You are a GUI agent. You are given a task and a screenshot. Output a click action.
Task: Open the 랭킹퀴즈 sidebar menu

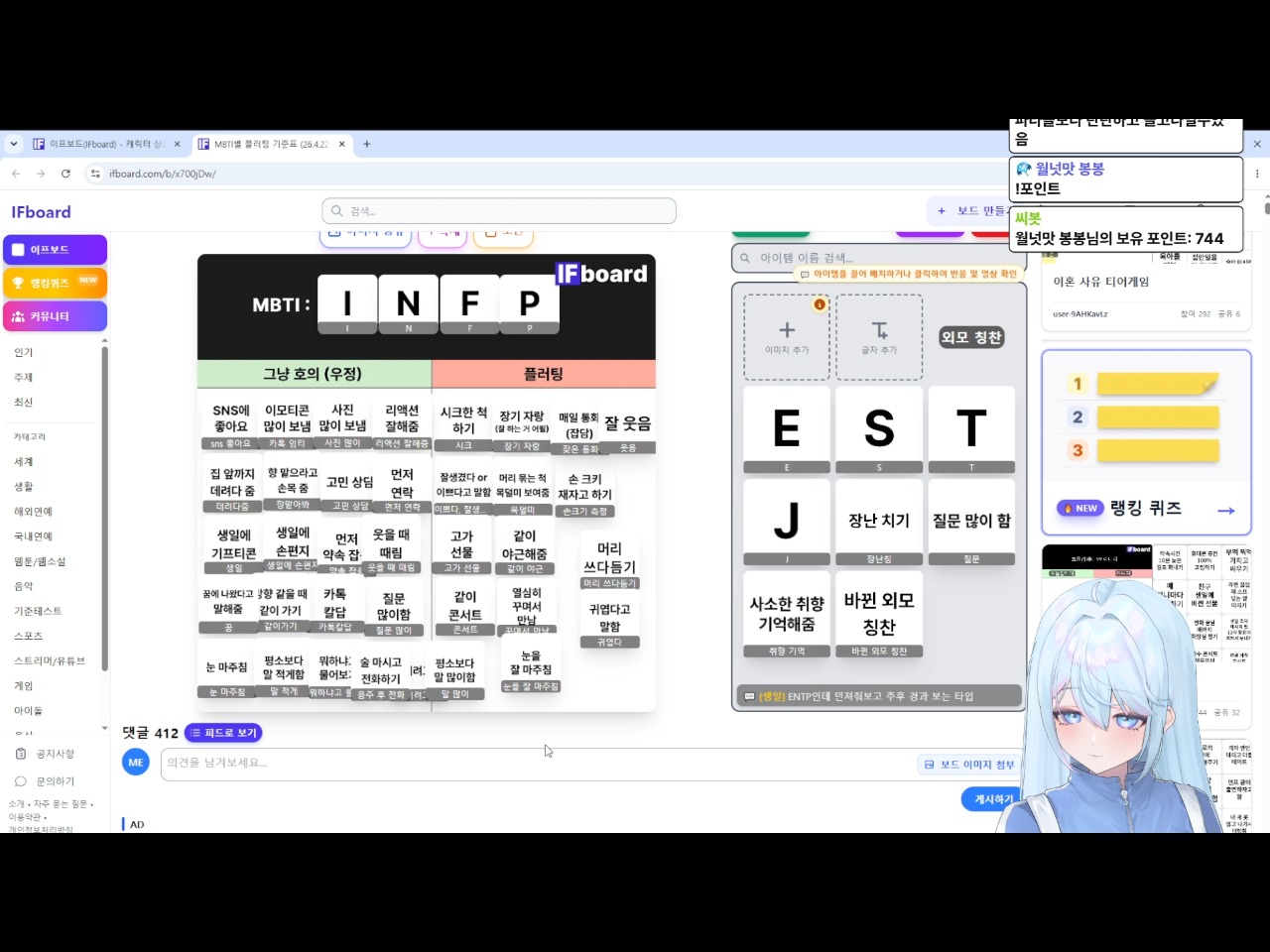tap(55, 283)
